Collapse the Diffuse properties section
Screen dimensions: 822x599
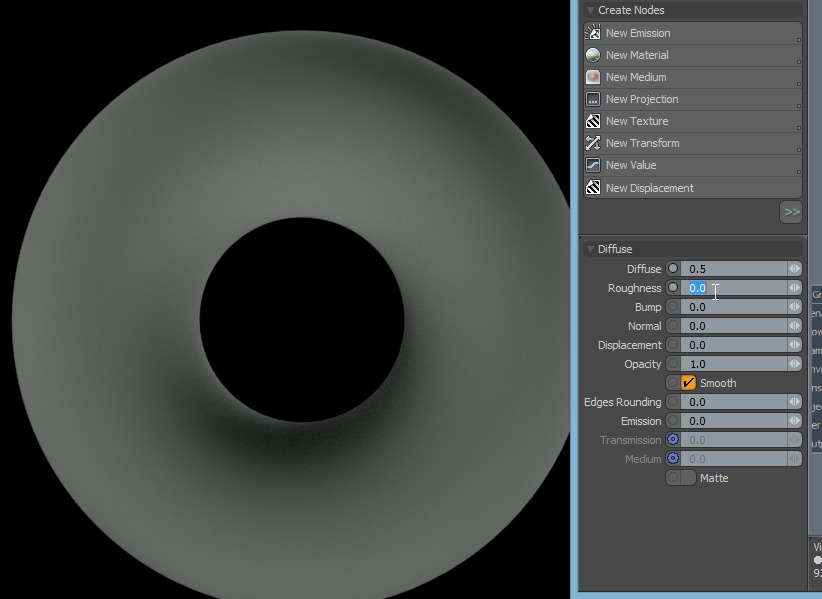click(x=590, y=249)
